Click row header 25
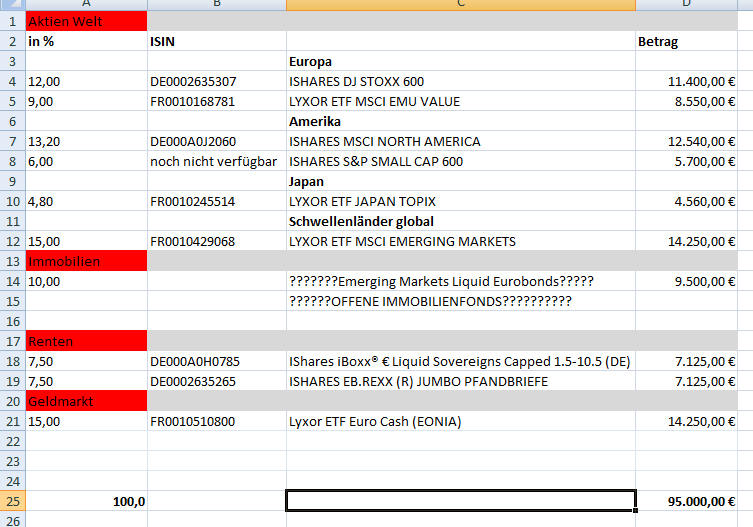 (12, 502)
